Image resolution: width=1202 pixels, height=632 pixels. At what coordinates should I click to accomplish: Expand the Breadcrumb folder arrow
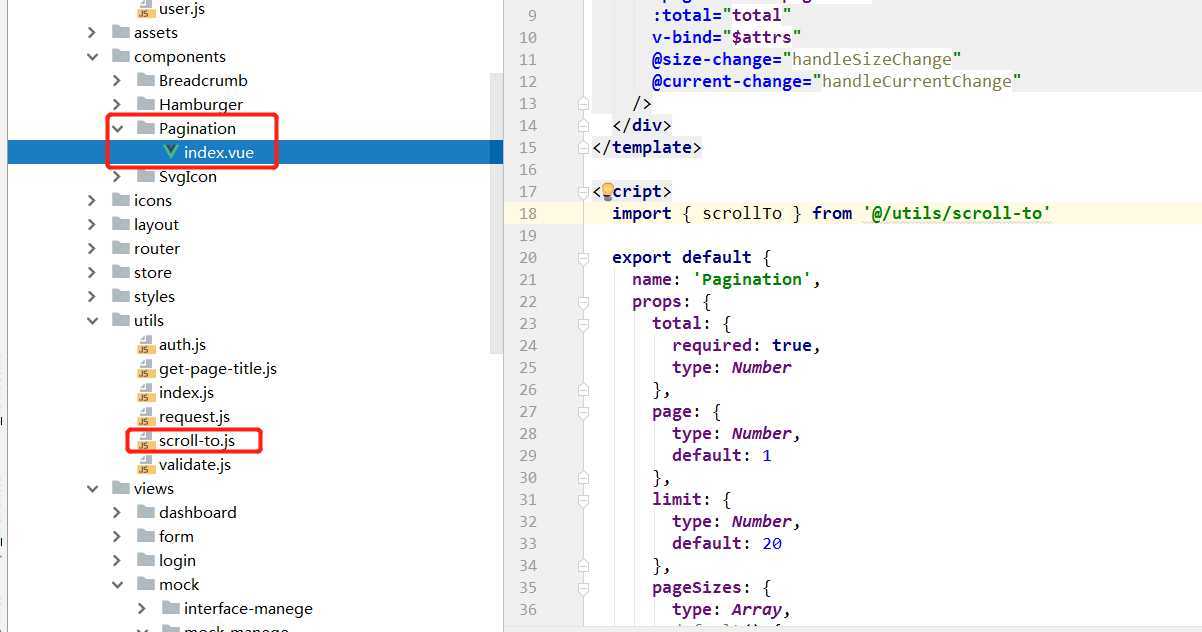point(118,81)
